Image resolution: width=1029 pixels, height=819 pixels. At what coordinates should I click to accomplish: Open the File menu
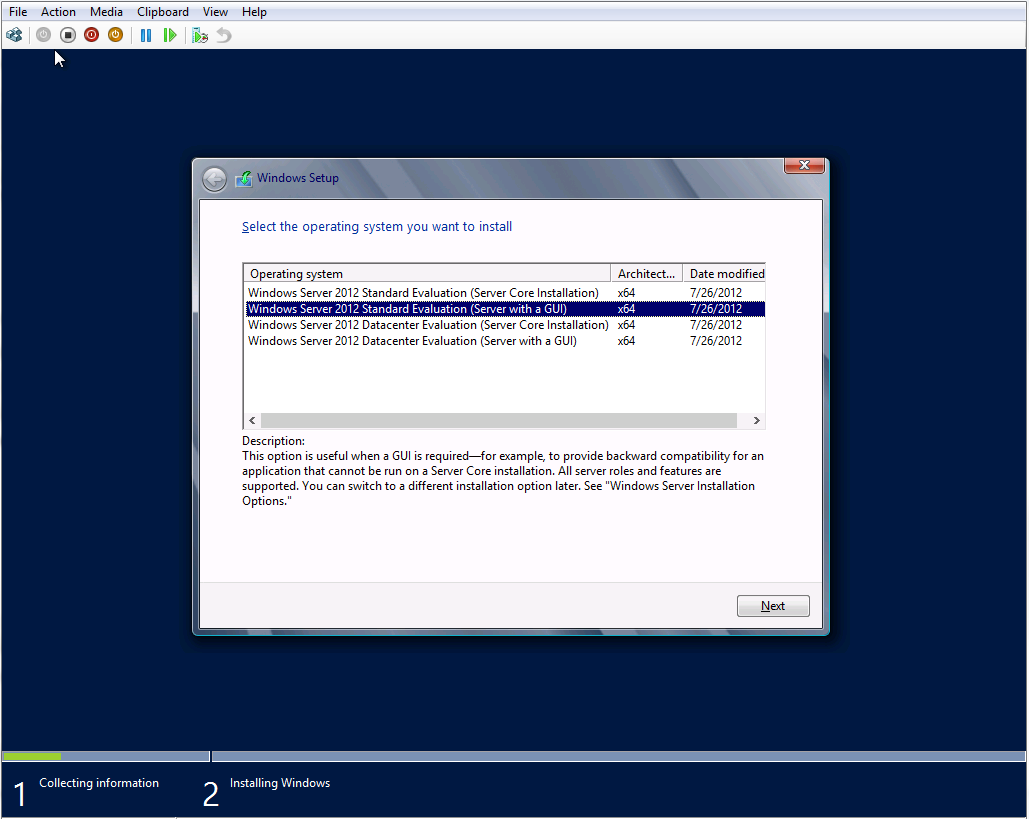18,12
